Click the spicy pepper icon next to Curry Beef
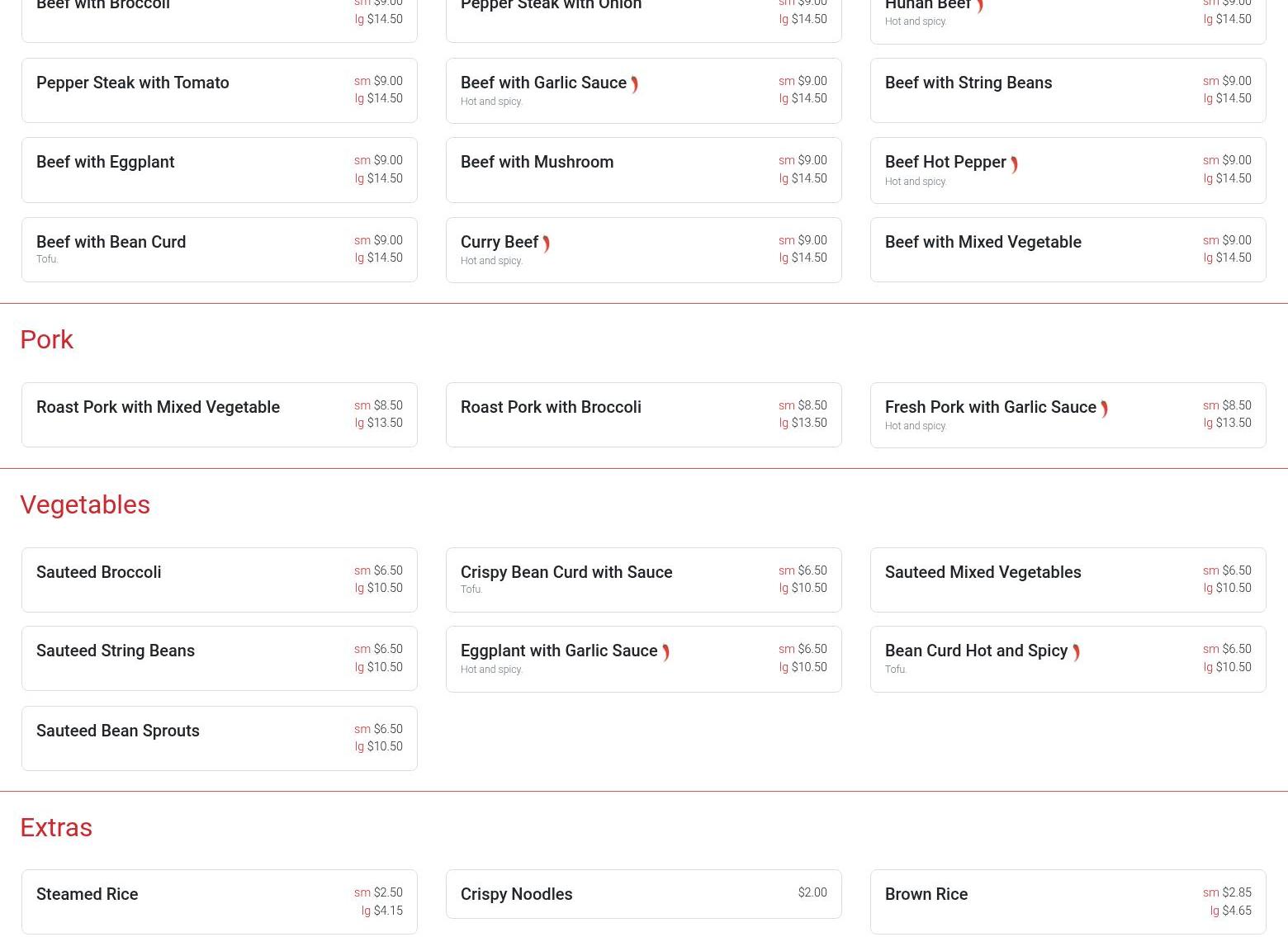 point(546,244)
